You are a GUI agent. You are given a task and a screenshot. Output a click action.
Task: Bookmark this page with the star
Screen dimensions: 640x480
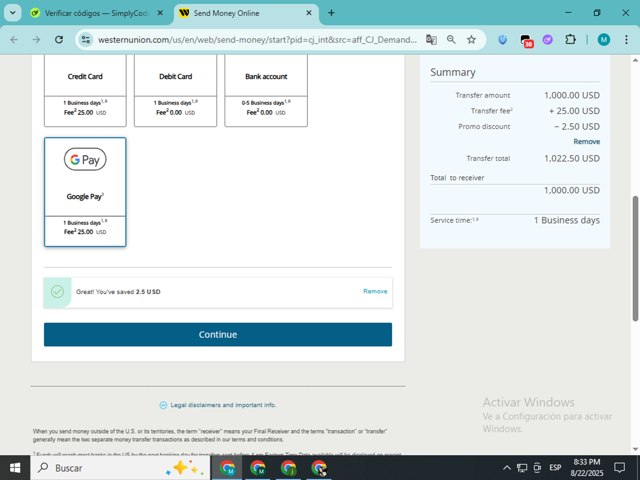[471, 40]
